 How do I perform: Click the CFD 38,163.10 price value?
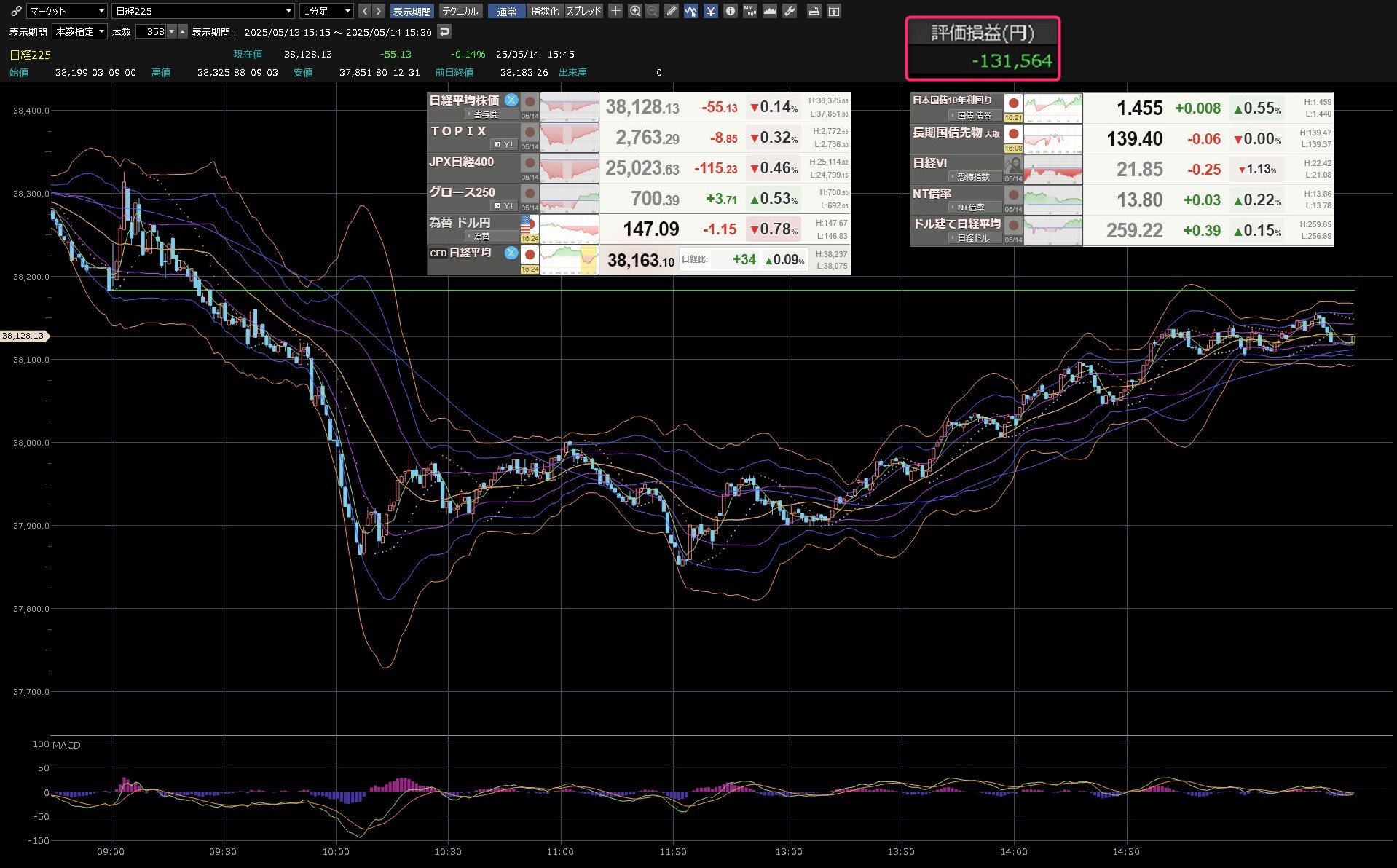641,260
